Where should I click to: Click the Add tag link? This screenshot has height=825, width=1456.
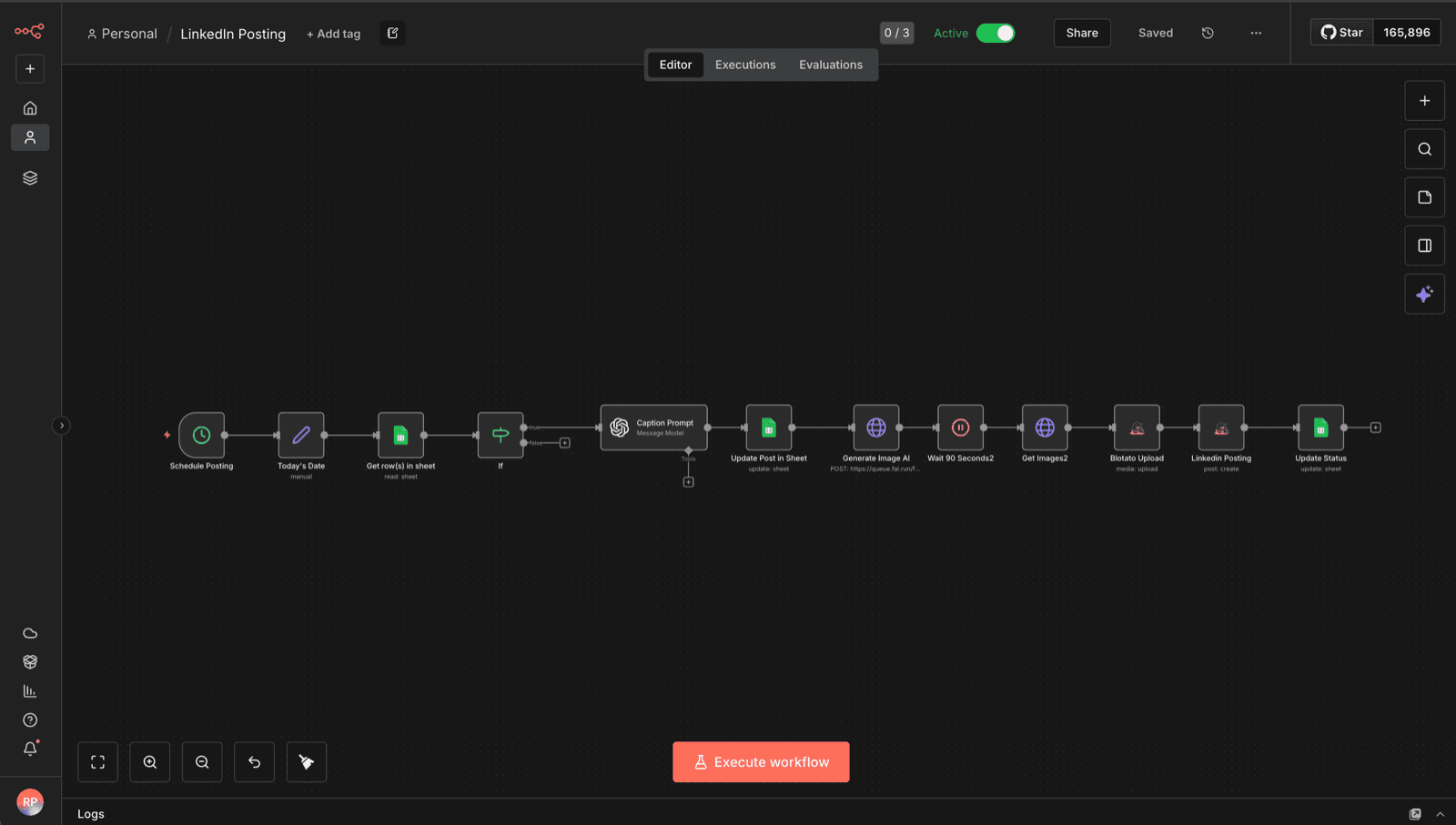(x=333, y=34)
